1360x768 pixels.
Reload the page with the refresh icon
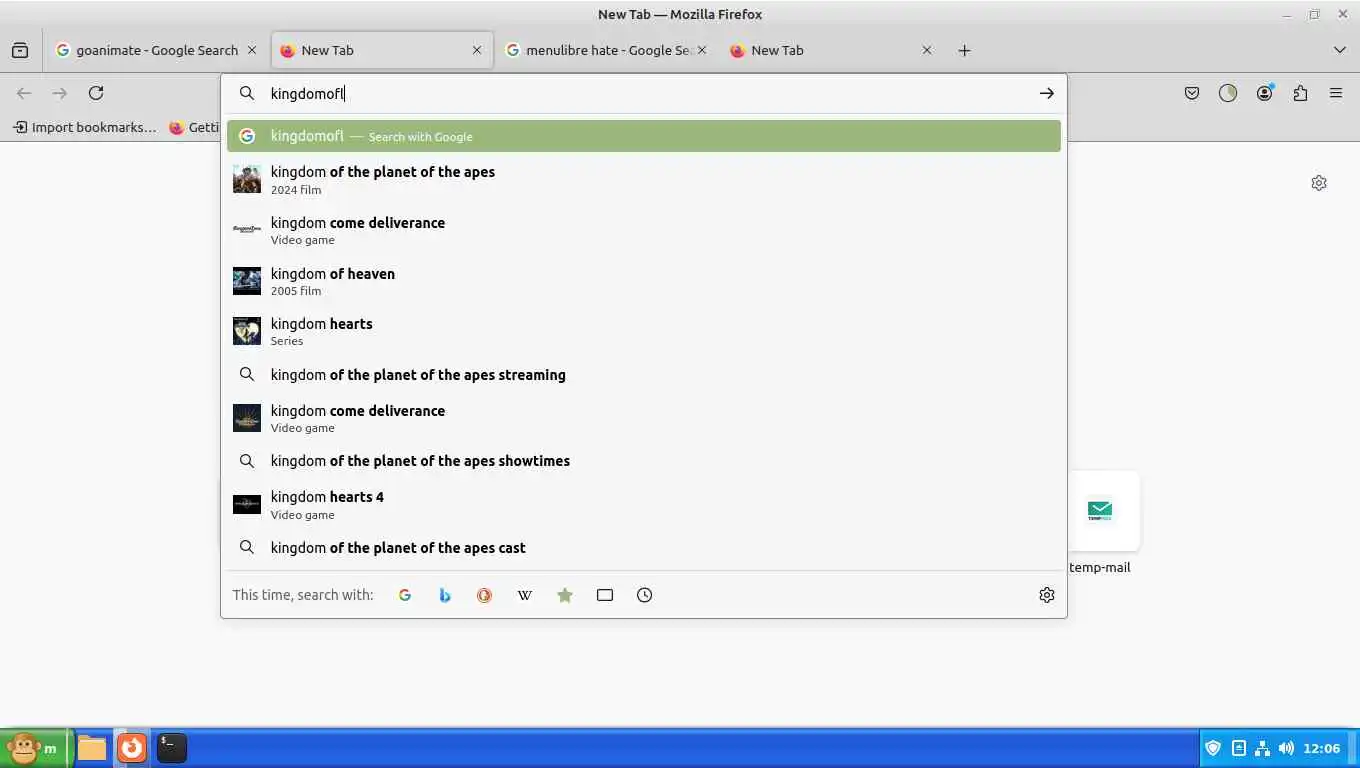96,93
